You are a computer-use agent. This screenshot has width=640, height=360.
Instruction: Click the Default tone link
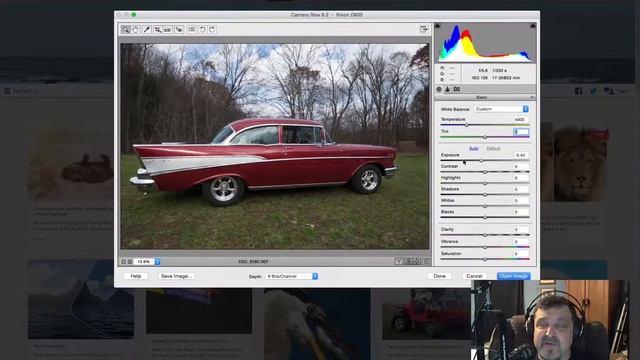tap(493, 149)
